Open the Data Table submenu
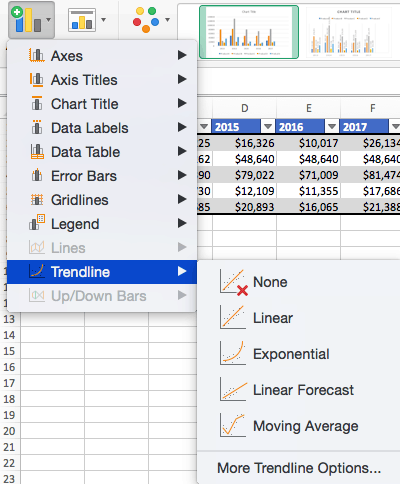This screenshot has width=400, height=484. (x=102, y=152)
